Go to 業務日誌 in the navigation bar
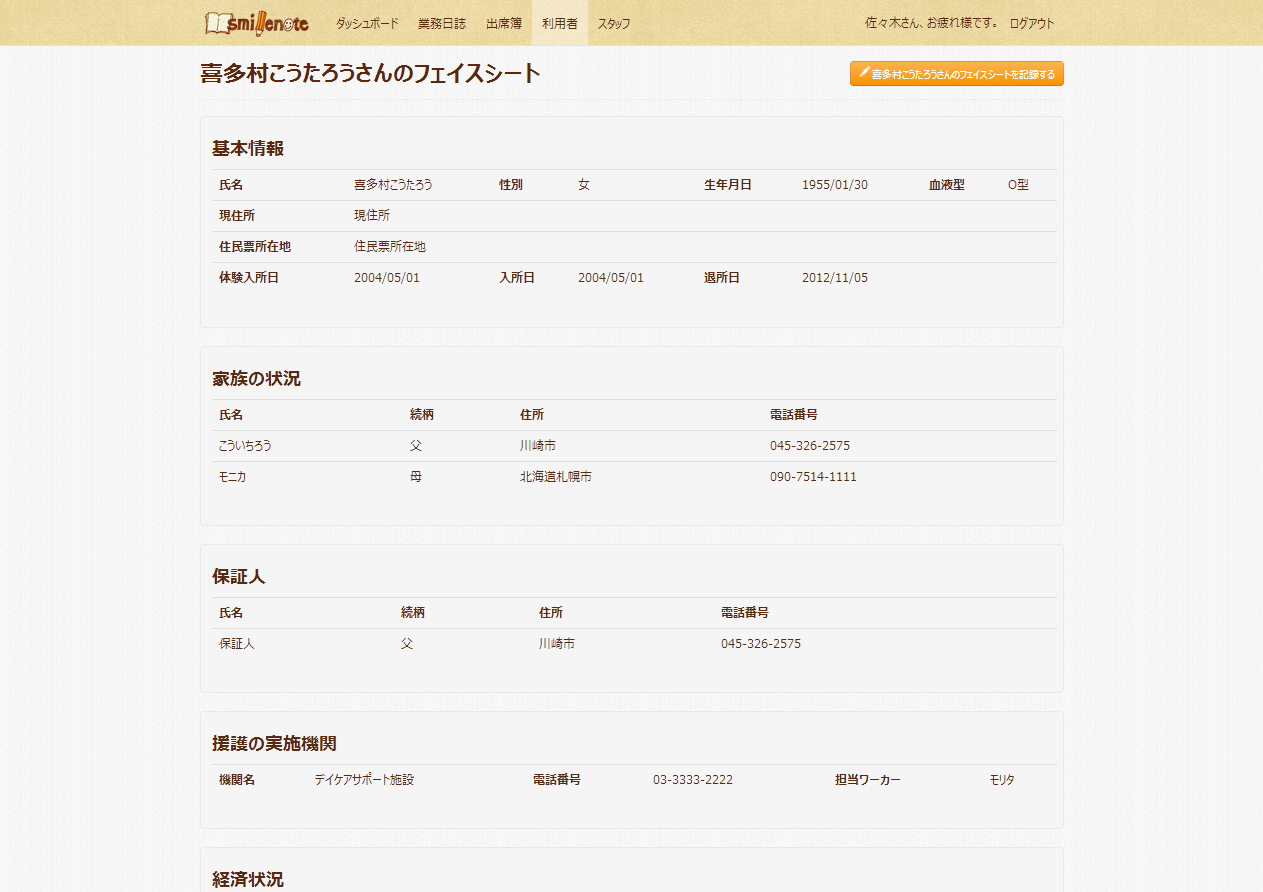 (442, 23)
